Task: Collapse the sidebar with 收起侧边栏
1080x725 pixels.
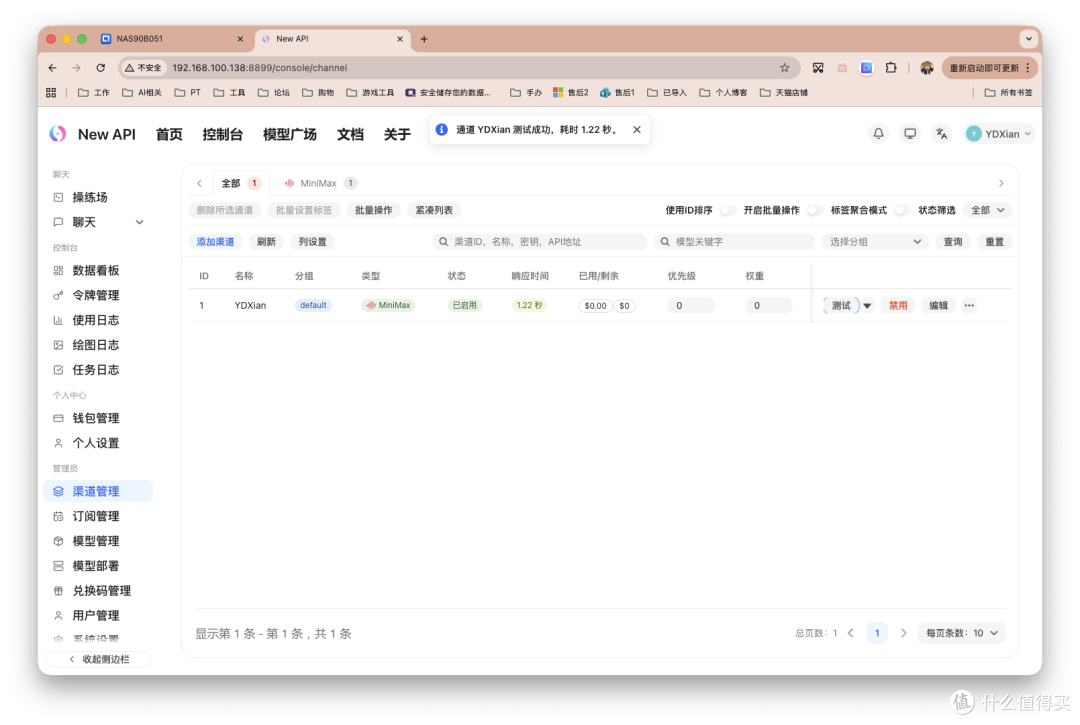Action: click(98, 659)
